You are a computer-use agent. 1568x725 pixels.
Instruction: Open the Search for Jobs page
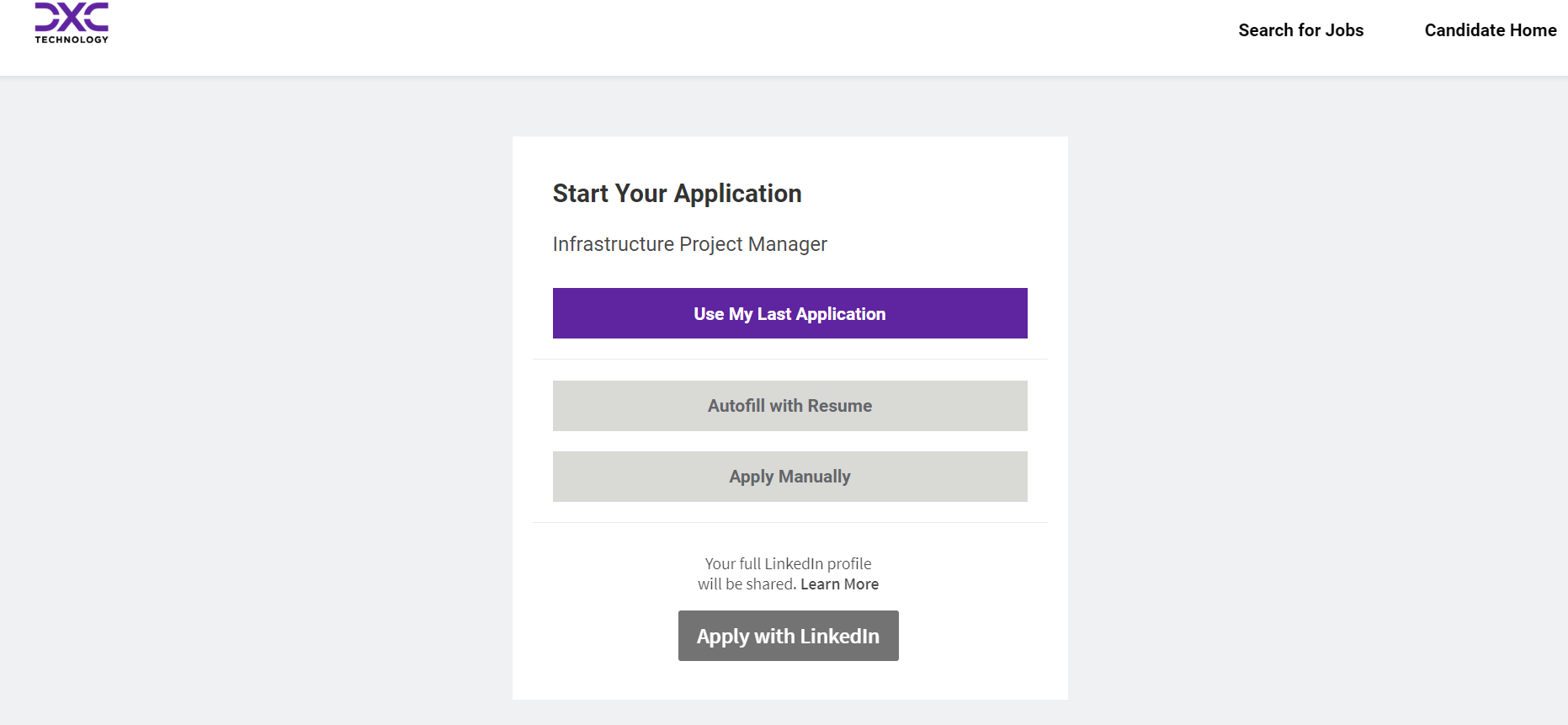click(1300, 30)
